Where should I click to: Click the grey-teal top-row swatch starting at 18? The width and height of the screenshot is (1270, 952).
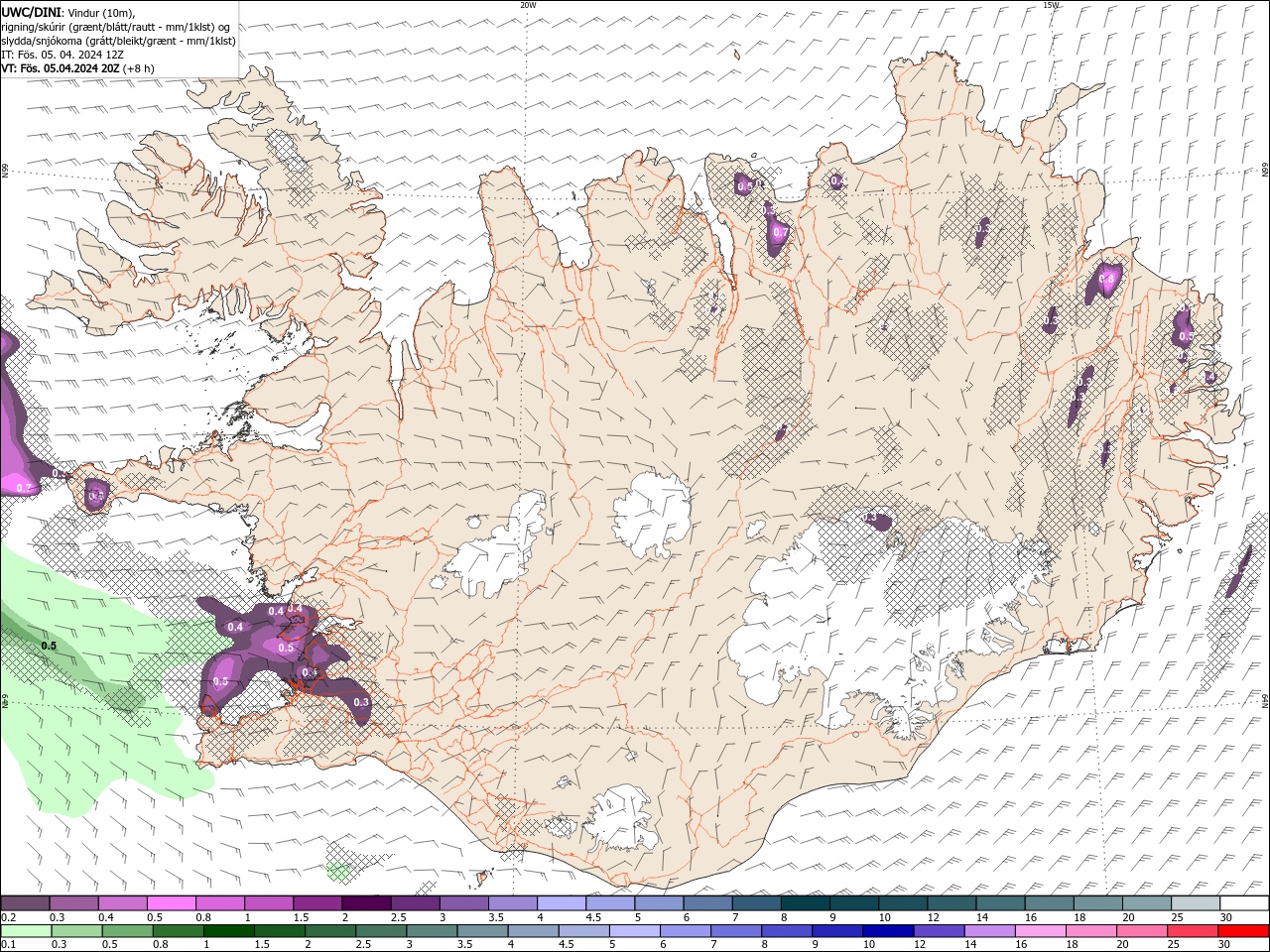click(1097, 903)
